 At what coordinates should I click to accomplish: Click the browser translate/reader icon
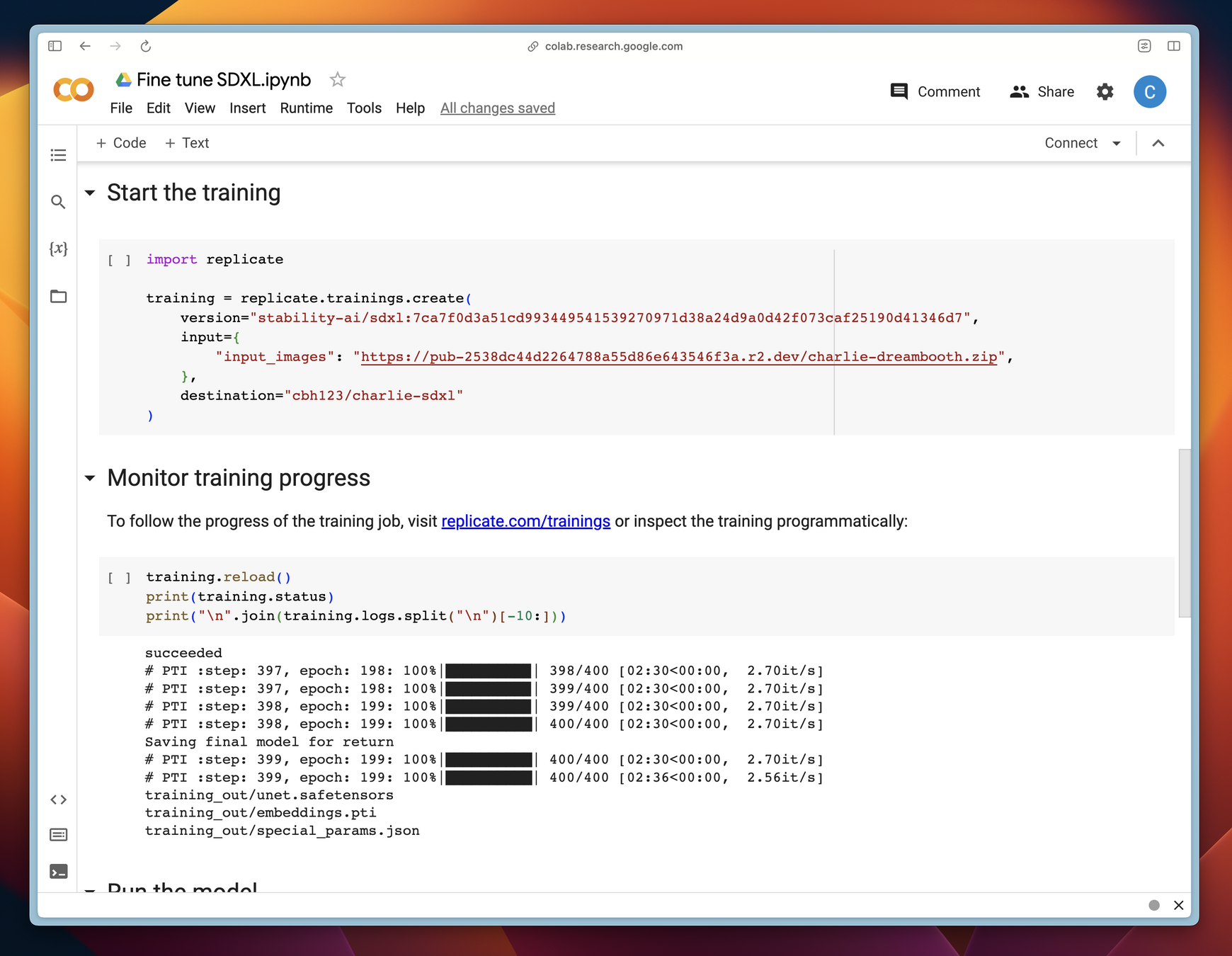pyautogui.click(x=1144, y=46)
